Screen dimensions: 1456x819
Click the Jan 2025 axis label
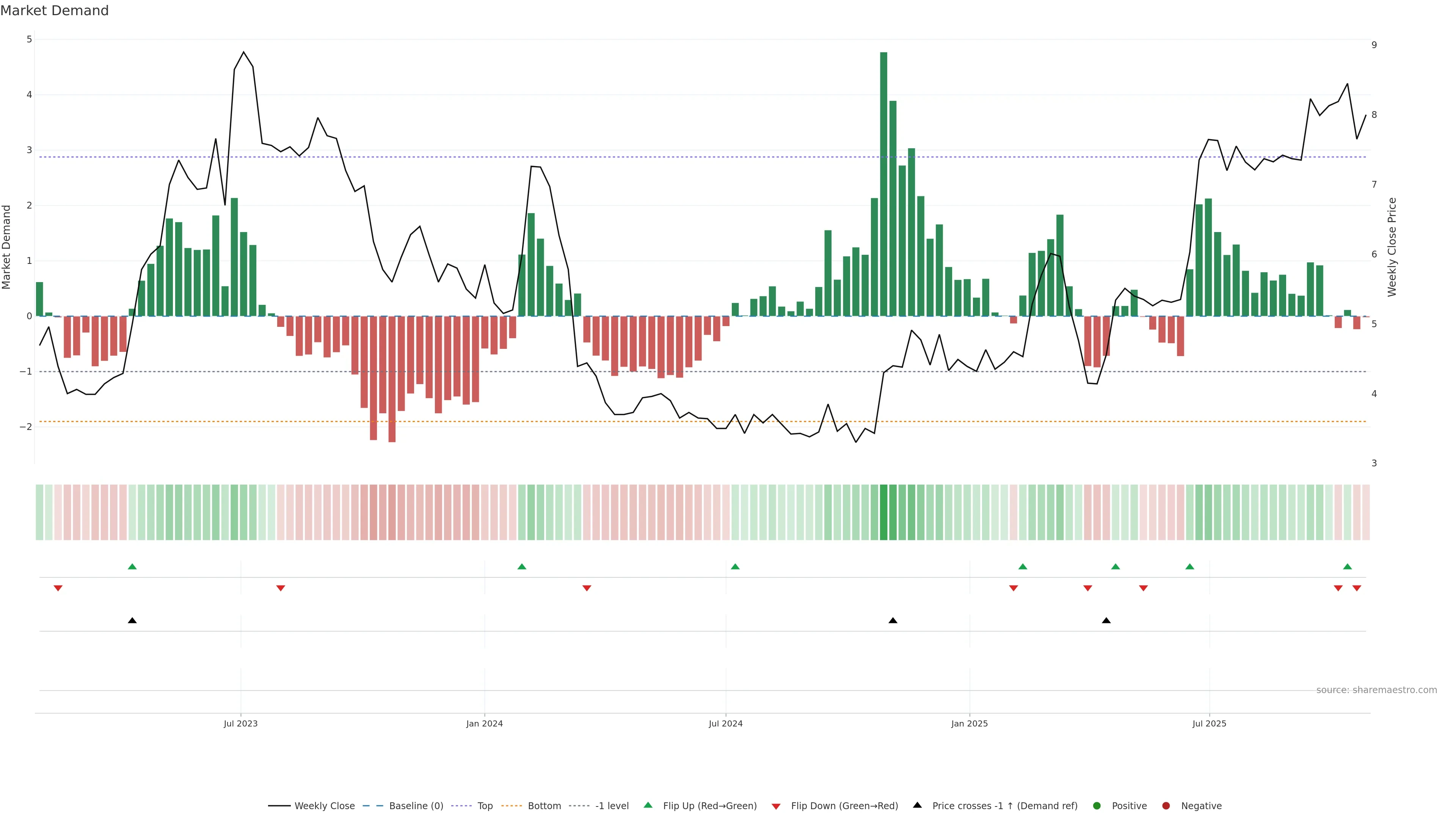point(970,724)
